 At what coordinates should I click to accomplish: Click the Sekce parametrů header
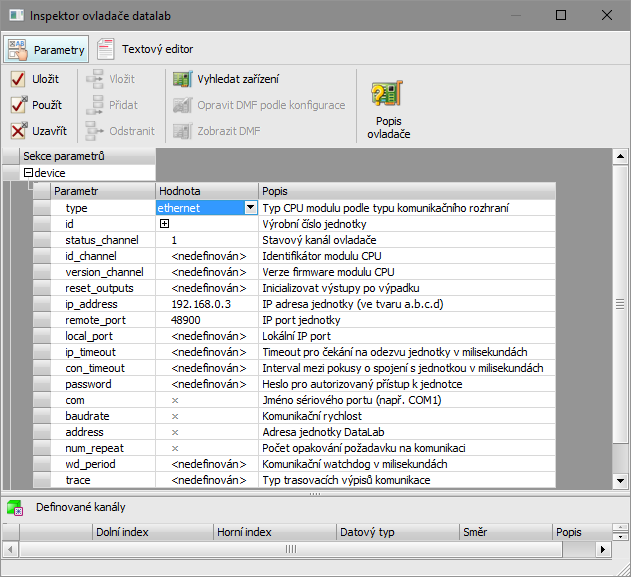click(87, 156)
